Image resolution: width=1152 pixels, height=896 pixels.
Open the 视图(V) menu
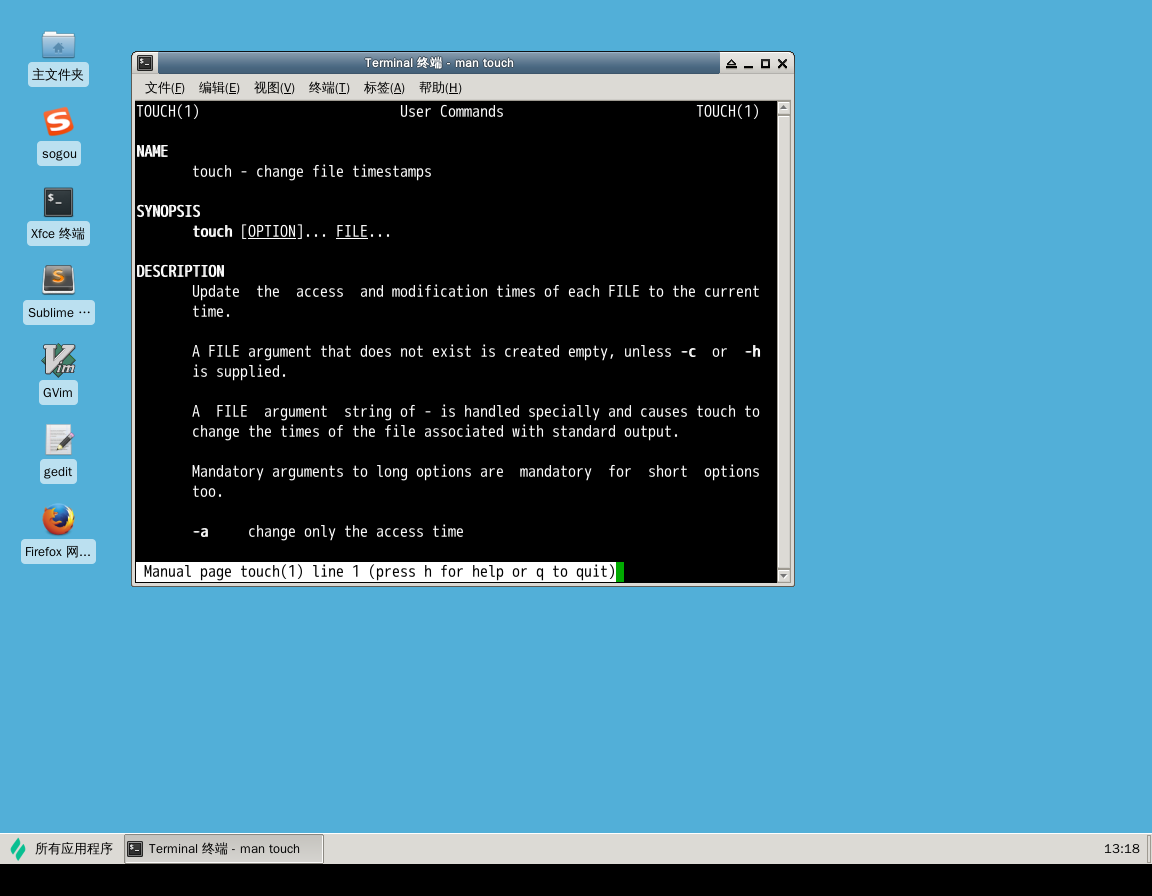(x=274, y=88)
